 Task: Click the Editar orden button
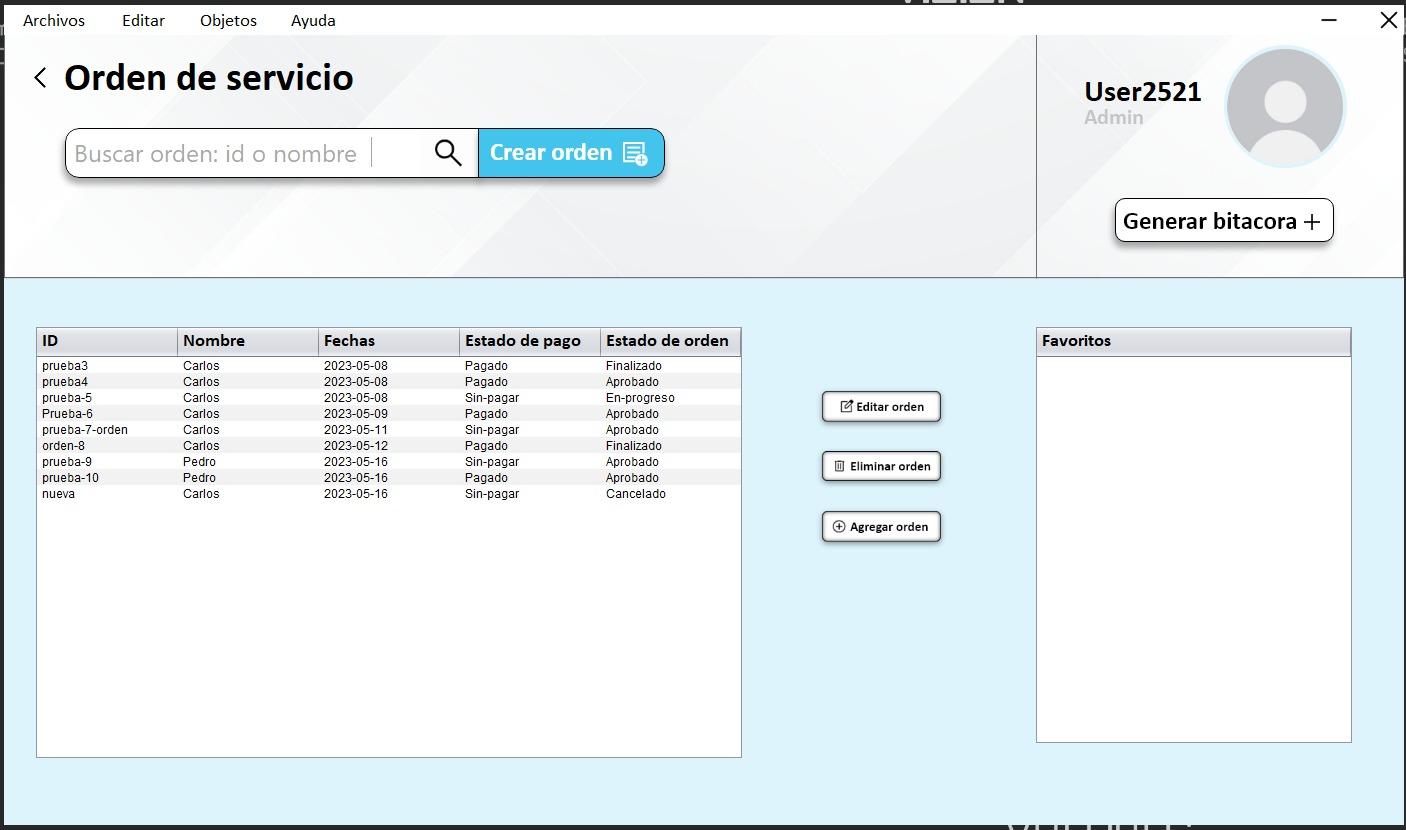[x=881, y=406]
